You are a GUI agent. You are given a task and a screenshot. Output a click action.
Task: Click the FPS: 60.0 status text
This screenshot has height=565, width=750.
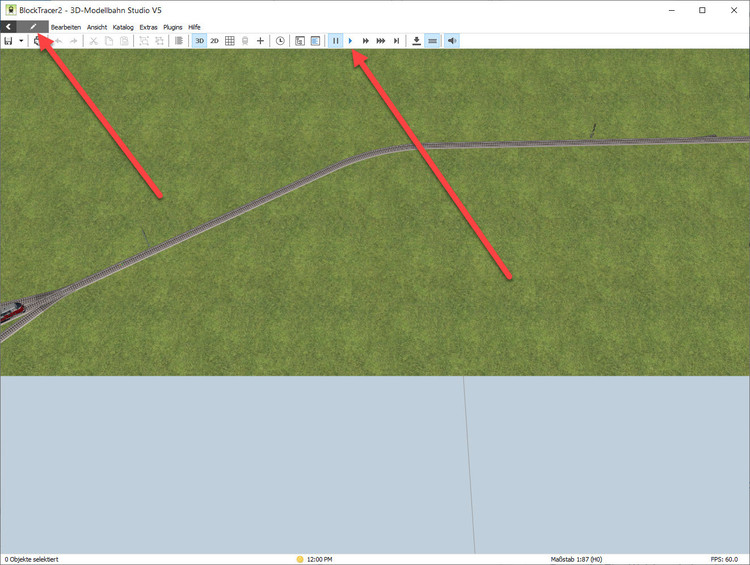[724, 559]
